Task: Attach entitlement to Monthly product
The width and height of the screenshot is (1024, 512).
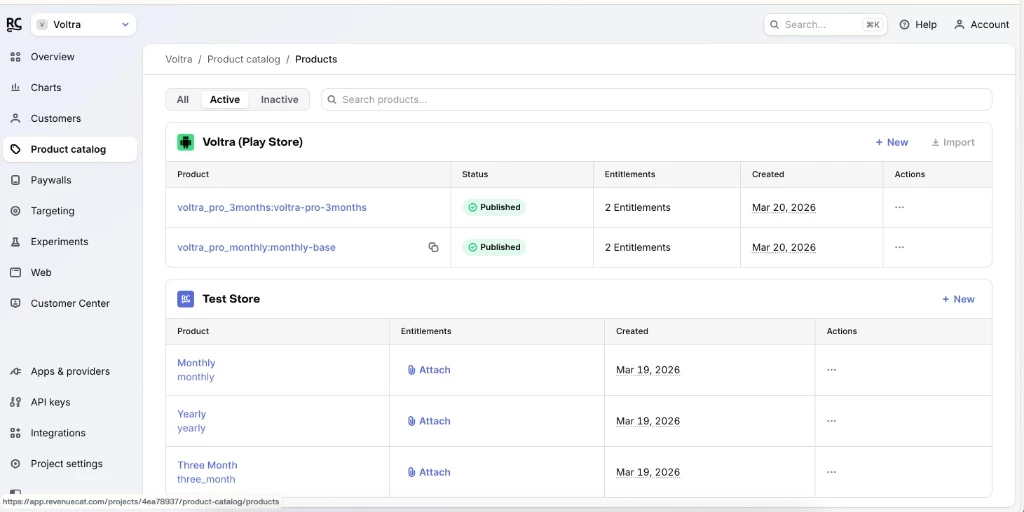Action: 429,370
